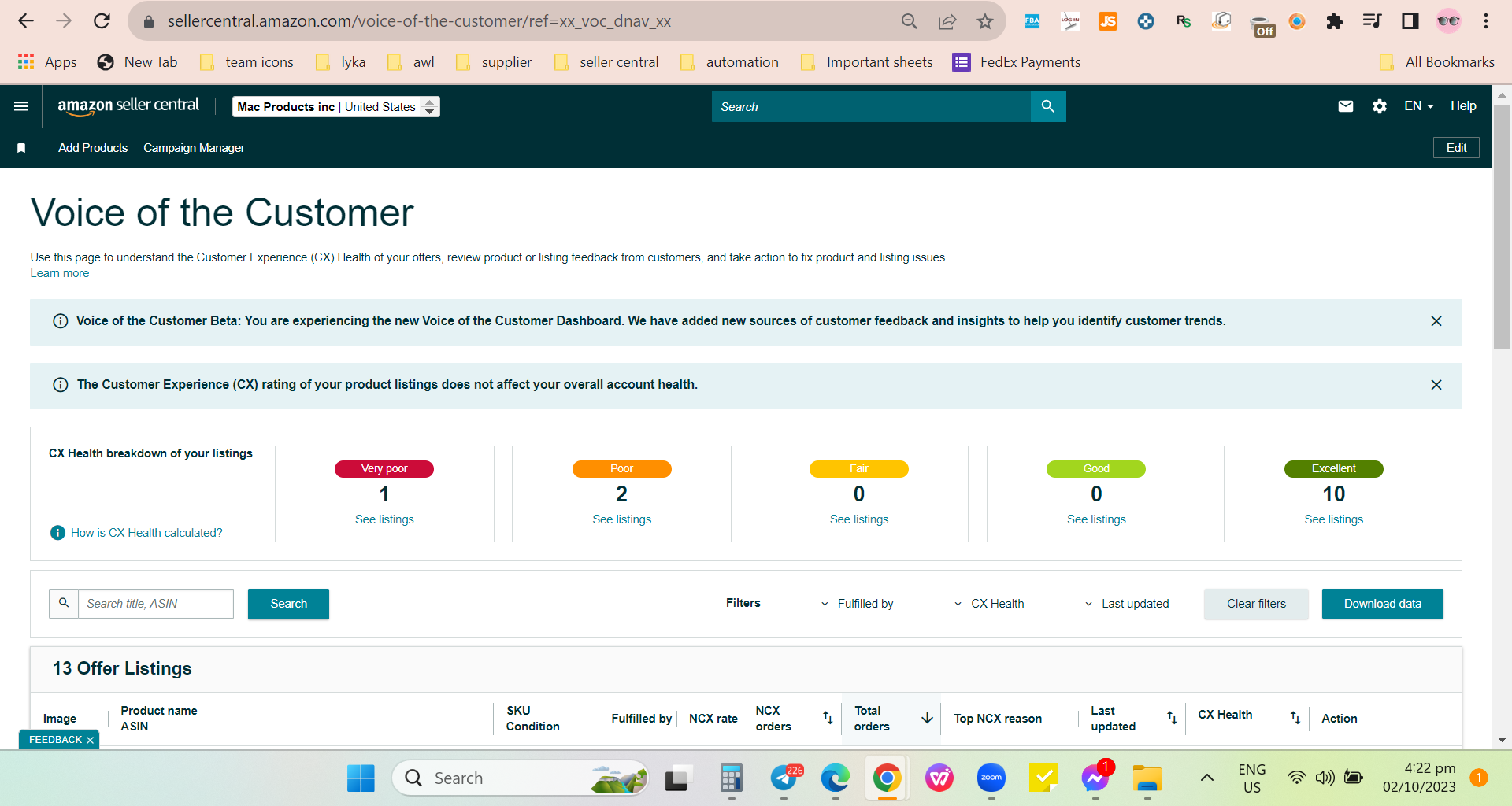Open the browser side panel icon
Screen dimensions: 1512x806
click(x=1410, y=21)
